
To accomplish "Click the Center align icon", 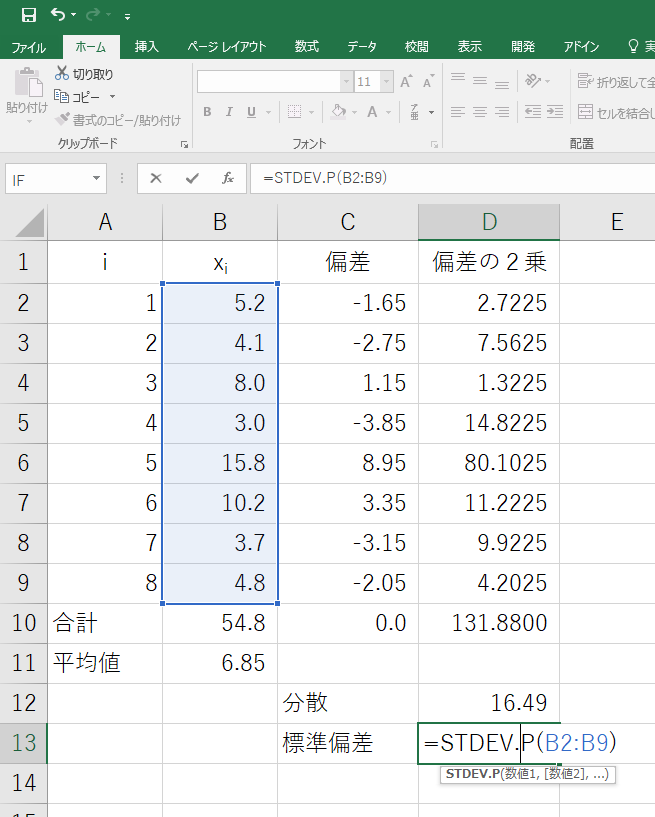I will [x=480, y=112].
